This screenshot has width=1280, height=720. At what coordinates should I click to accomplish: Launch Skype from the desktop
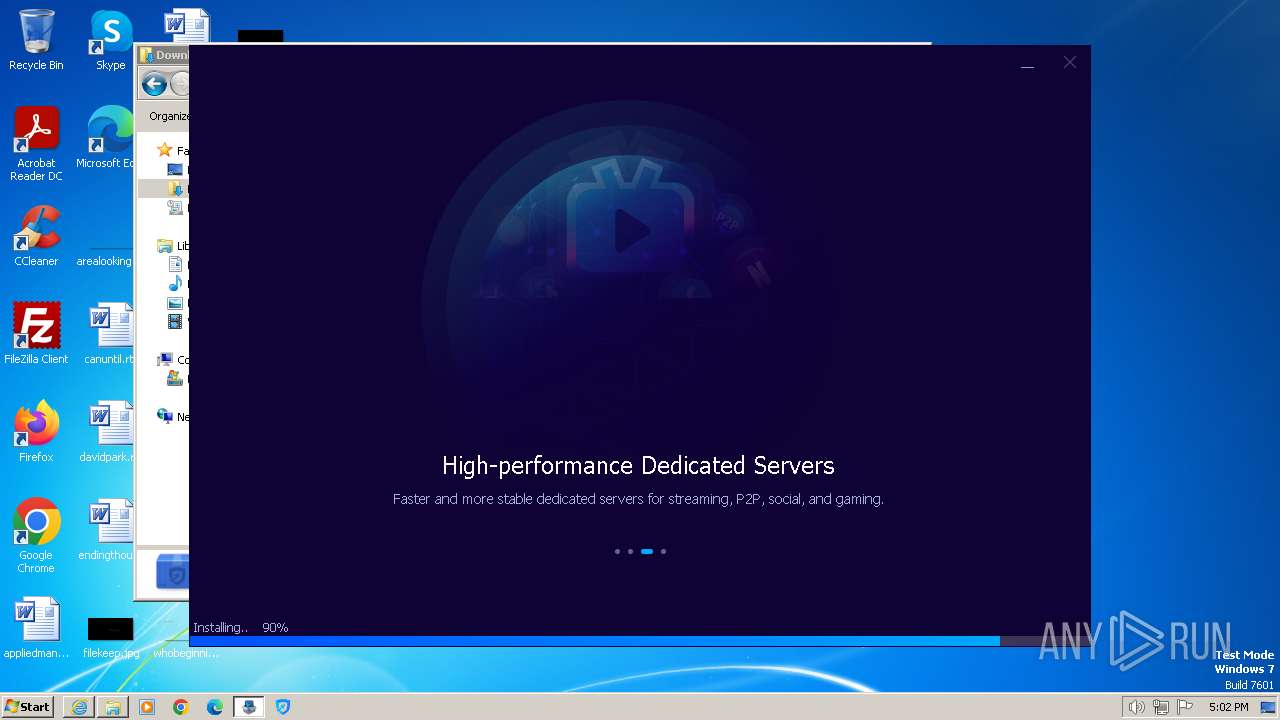111,40
